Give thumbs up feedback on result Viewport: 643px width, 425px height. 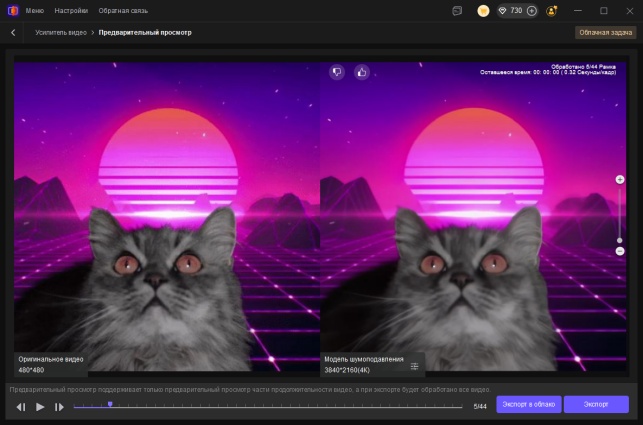click(x=362, y=72)
